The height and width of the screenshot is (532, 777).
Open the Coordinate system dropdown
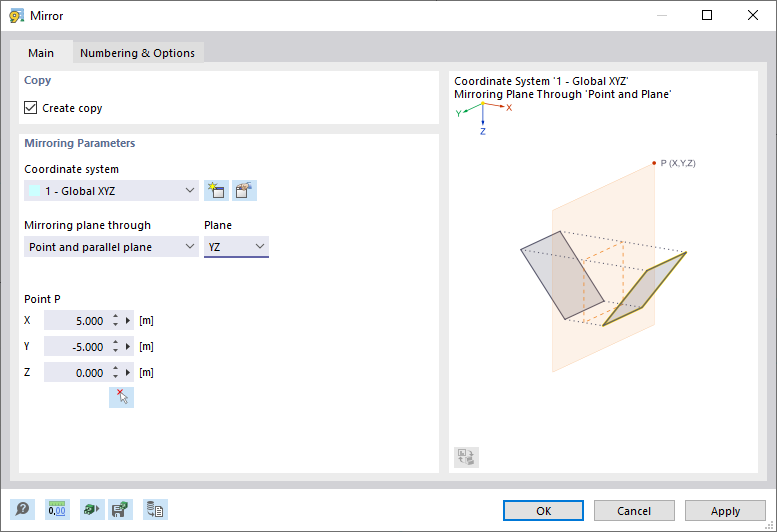click(x=111, y=191)
